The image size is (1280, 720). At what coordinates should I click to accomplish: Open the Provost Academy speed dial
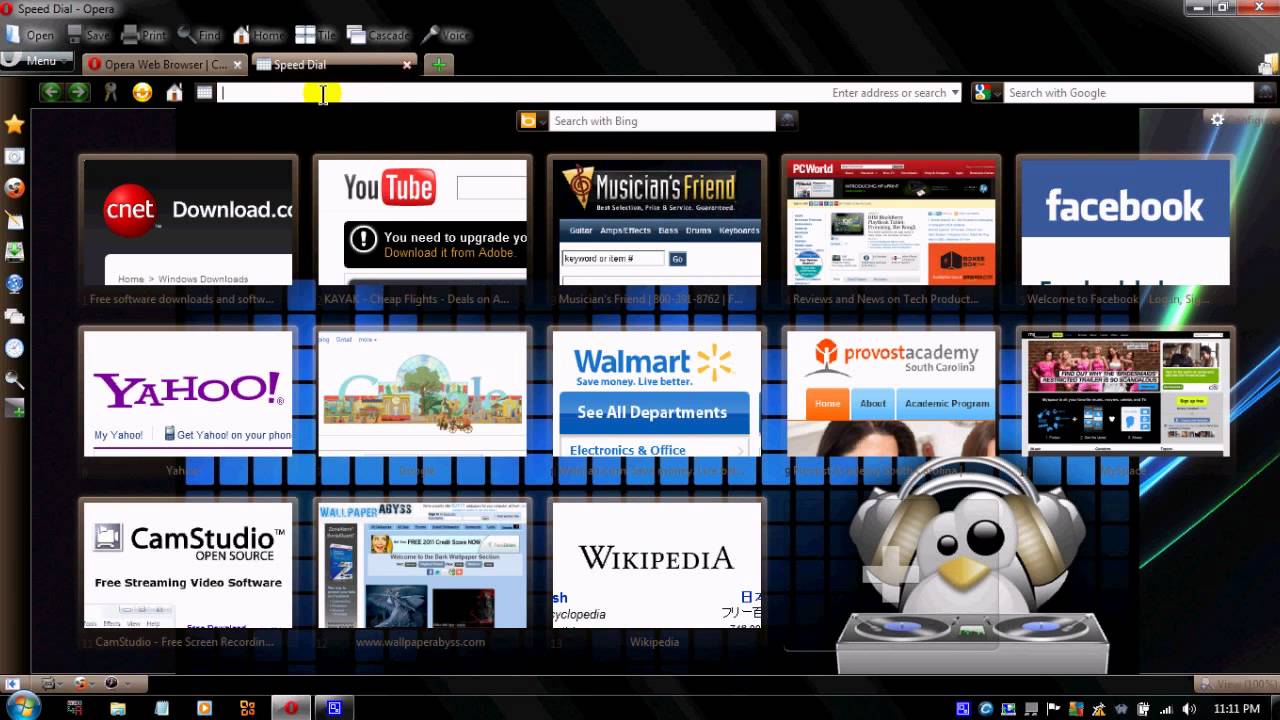890,393
